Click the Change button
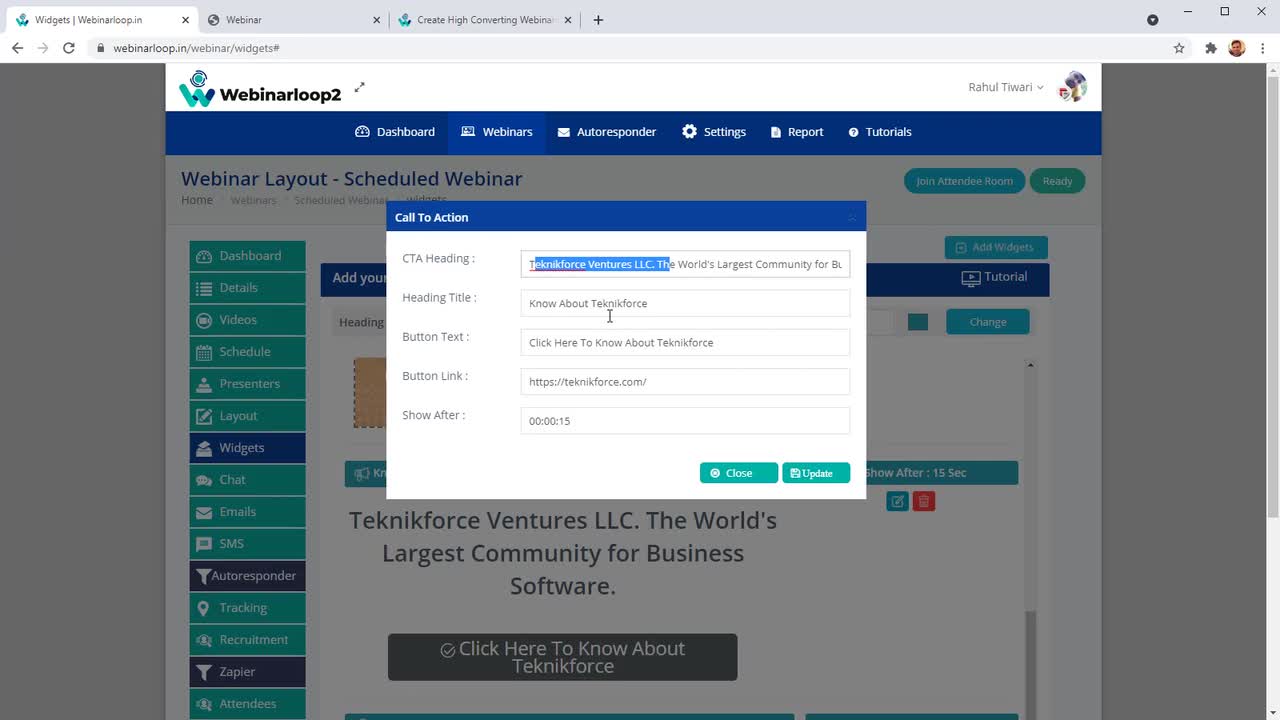The width and height of the screenshot is (1280, 720). pos(987,322)
